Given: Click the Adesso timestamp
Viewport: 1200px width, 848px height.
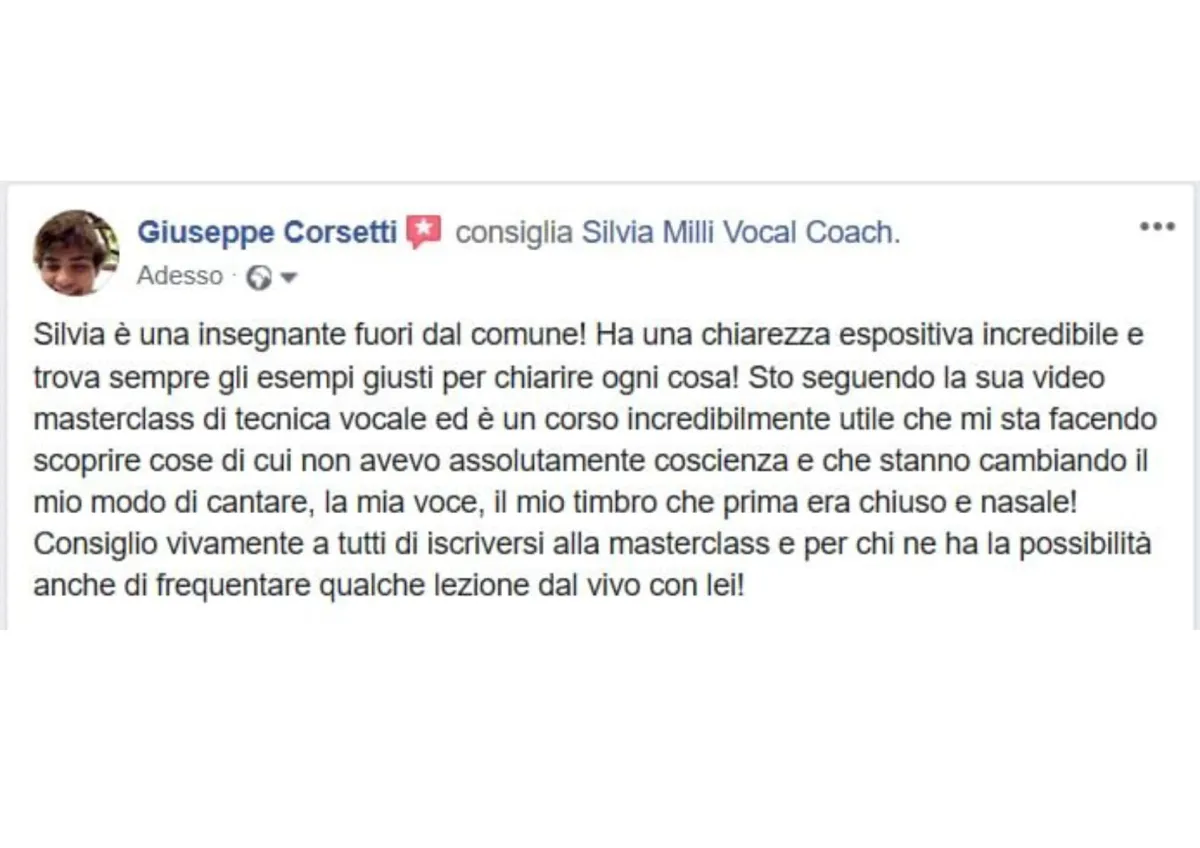Looking at the screenshot, I should (180, 276).
